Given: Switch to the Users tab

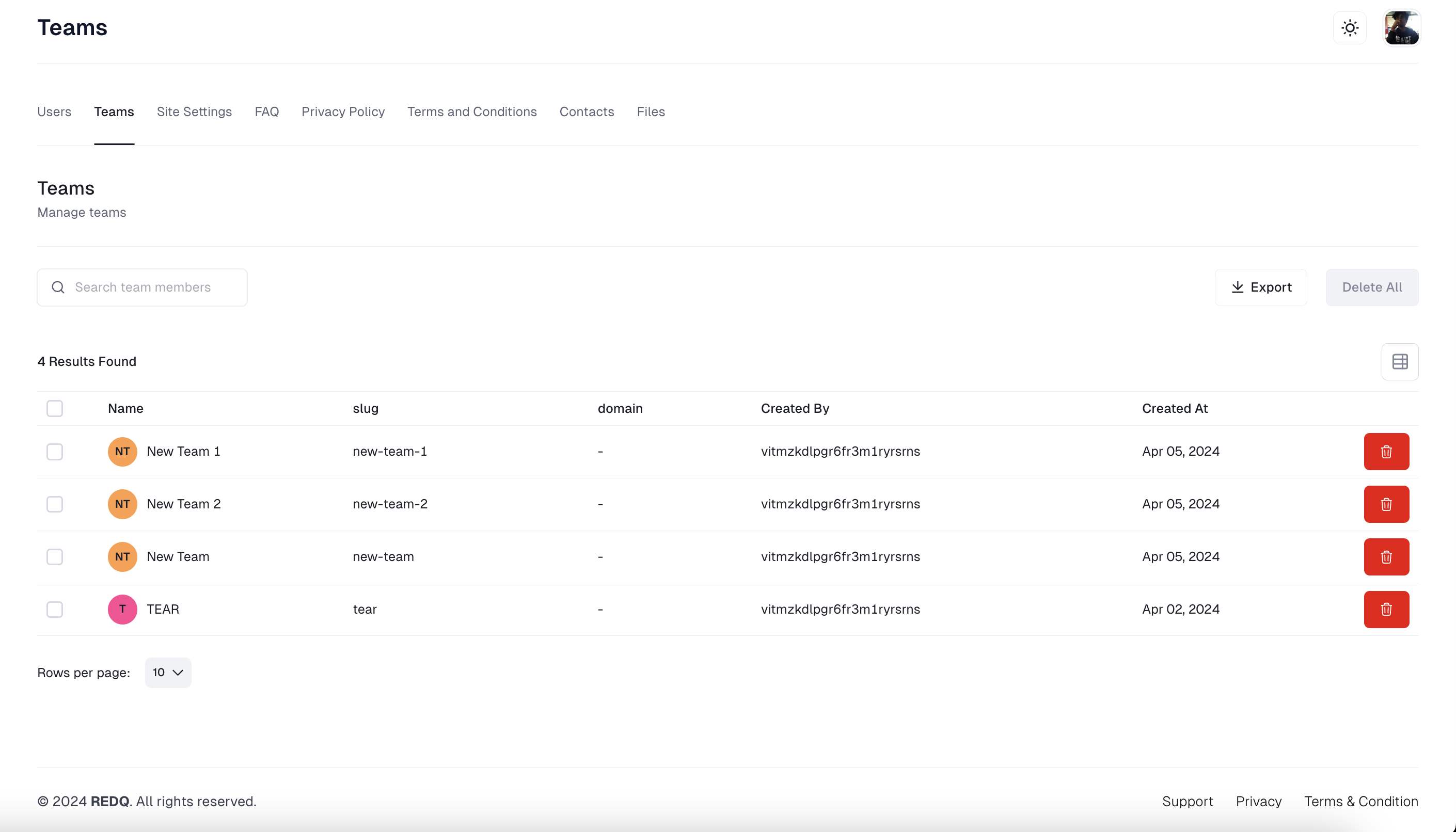Looking at the screenshot, I should pyautogui.click(x=54, y=111).
